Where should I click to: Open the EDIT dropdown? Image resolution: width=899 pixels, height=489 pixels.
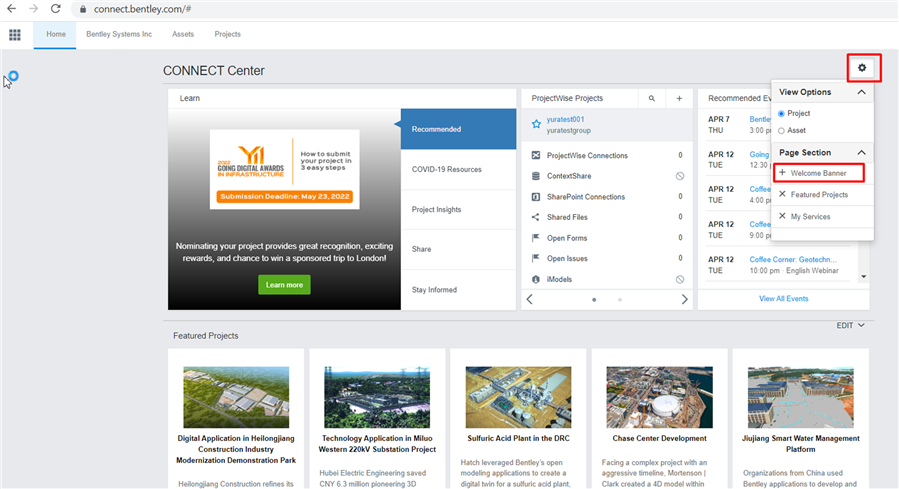point(850,326)
